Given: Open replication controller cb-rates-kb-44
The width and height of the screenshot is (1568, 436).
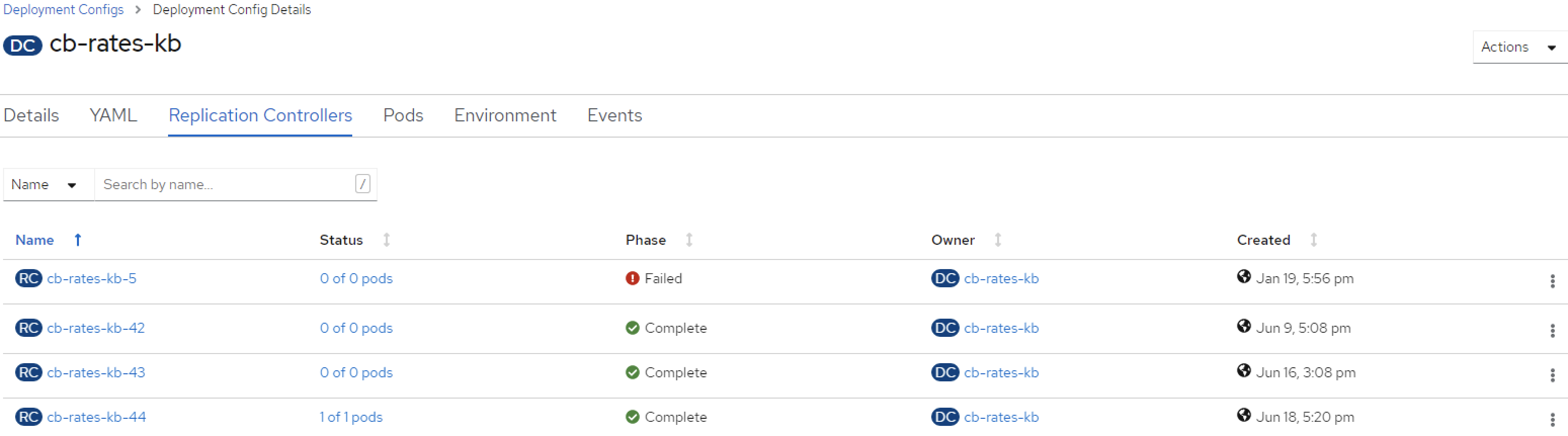Looking at the screenshot, I should [96, 417].
